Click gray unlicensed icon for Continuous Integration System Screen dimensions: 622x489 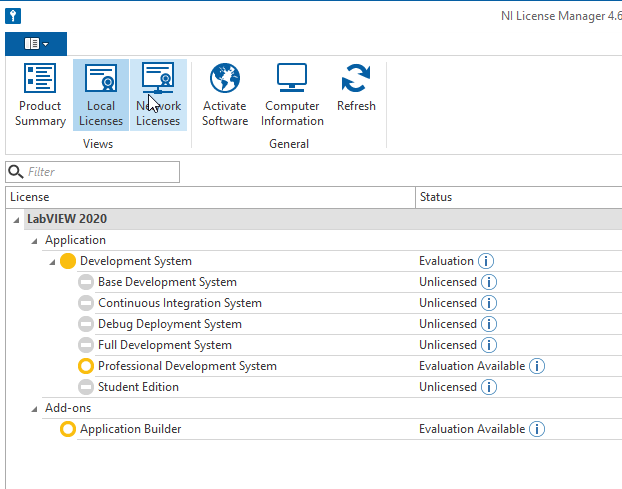pos(86,303)
